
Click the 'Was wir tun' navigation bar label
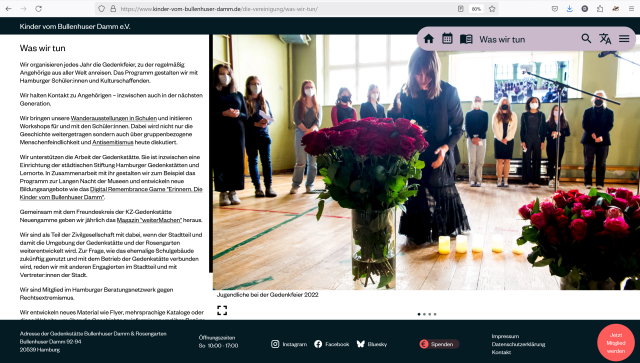coord(502,39)
